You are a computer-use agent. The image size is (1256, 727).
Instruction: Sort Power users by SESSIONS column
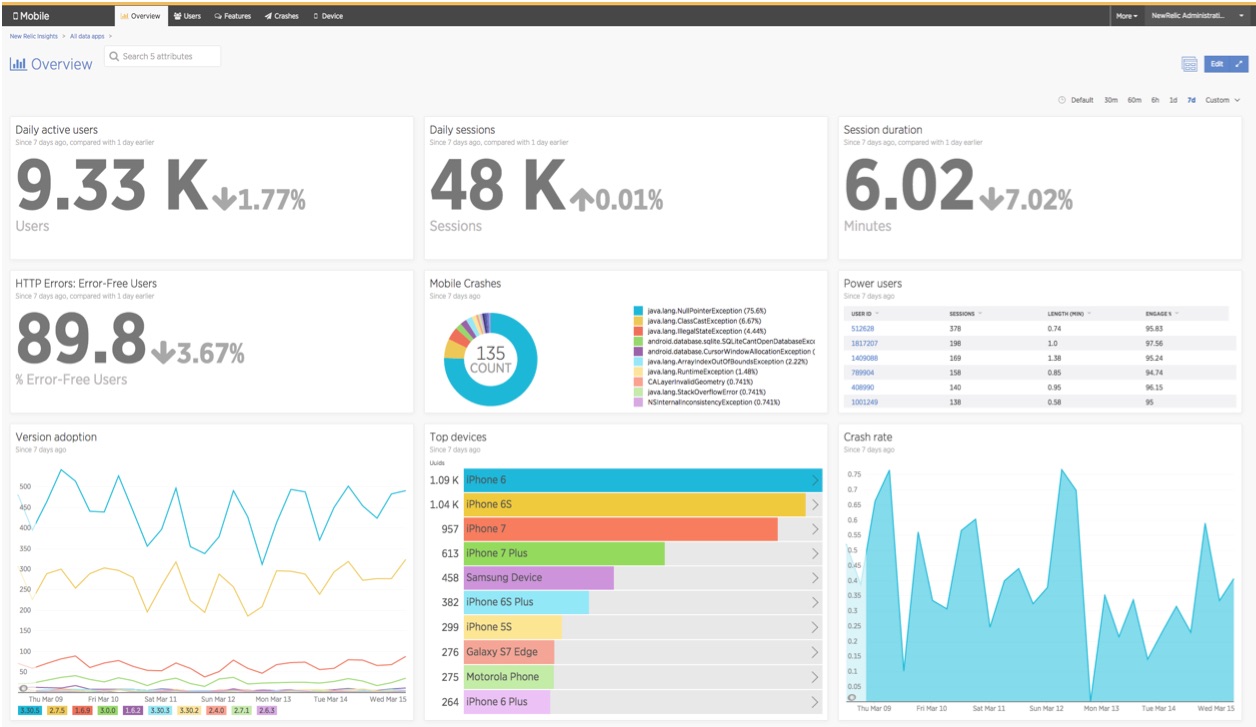pyautogui.click(x=965, y=314)
